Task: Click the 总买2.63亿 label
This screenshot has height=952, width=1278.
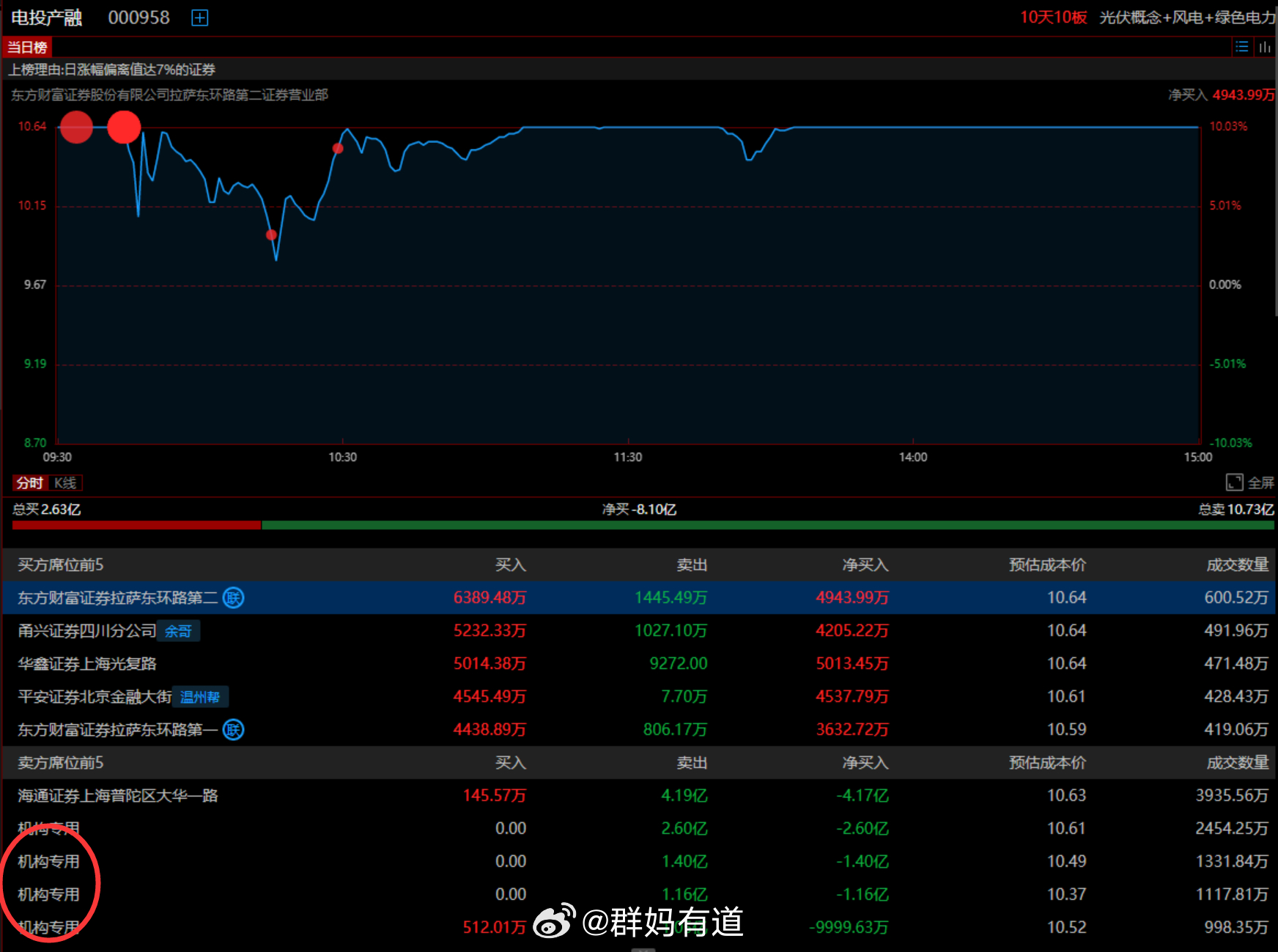Action: point(47,509)
